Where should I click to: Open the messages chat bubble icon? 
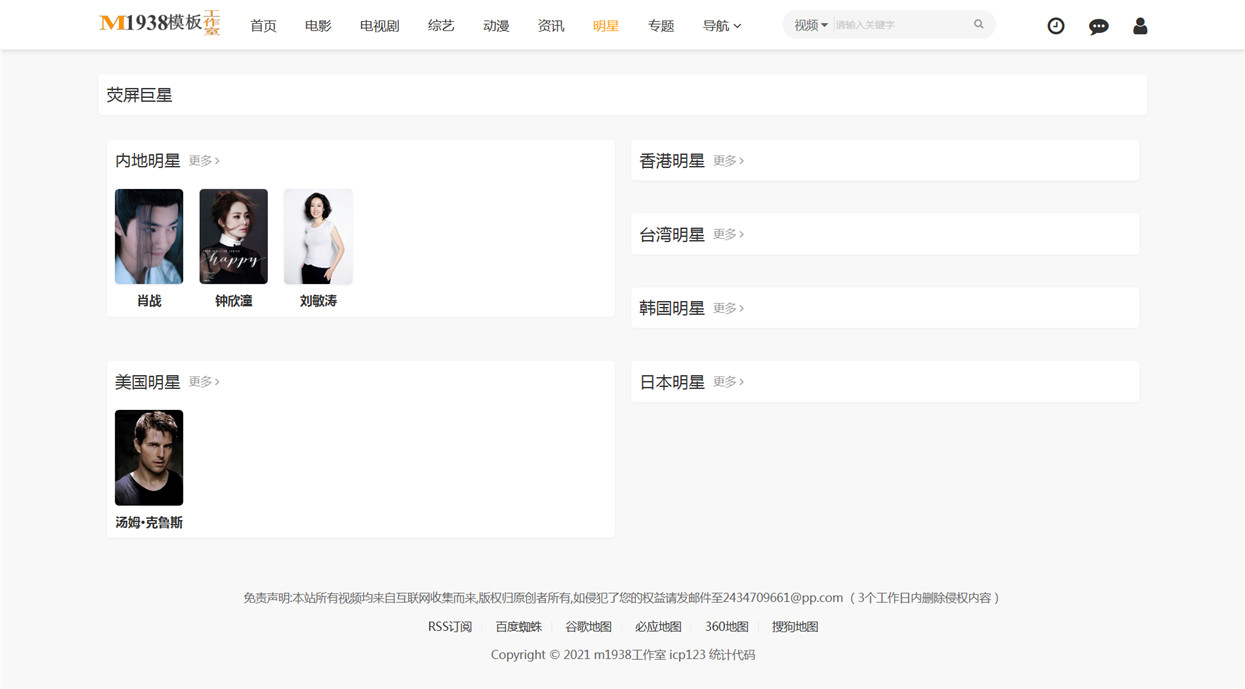tap(1098, 26)
